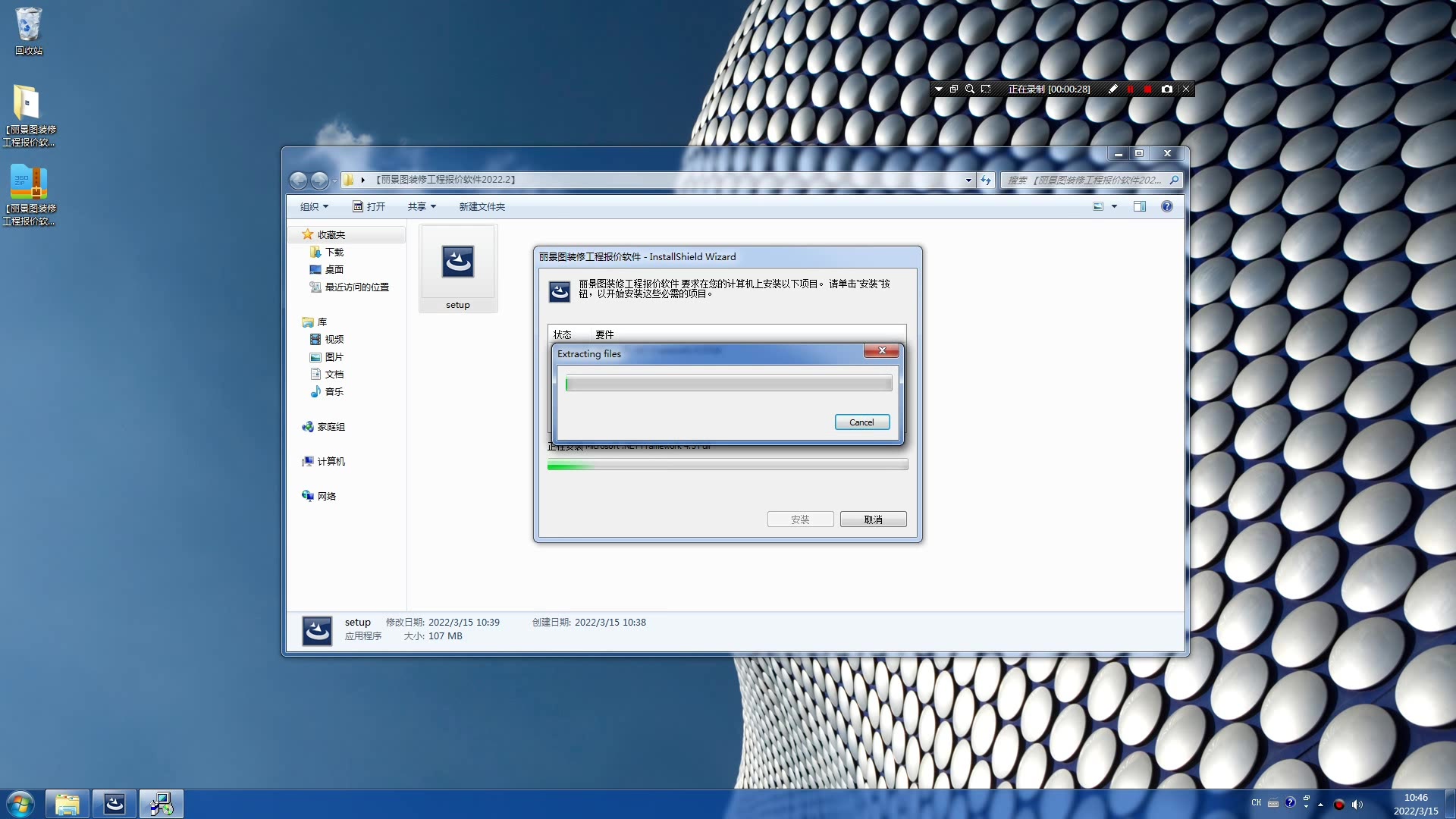
Task: Click the address bar folder path
Action: 446,180
